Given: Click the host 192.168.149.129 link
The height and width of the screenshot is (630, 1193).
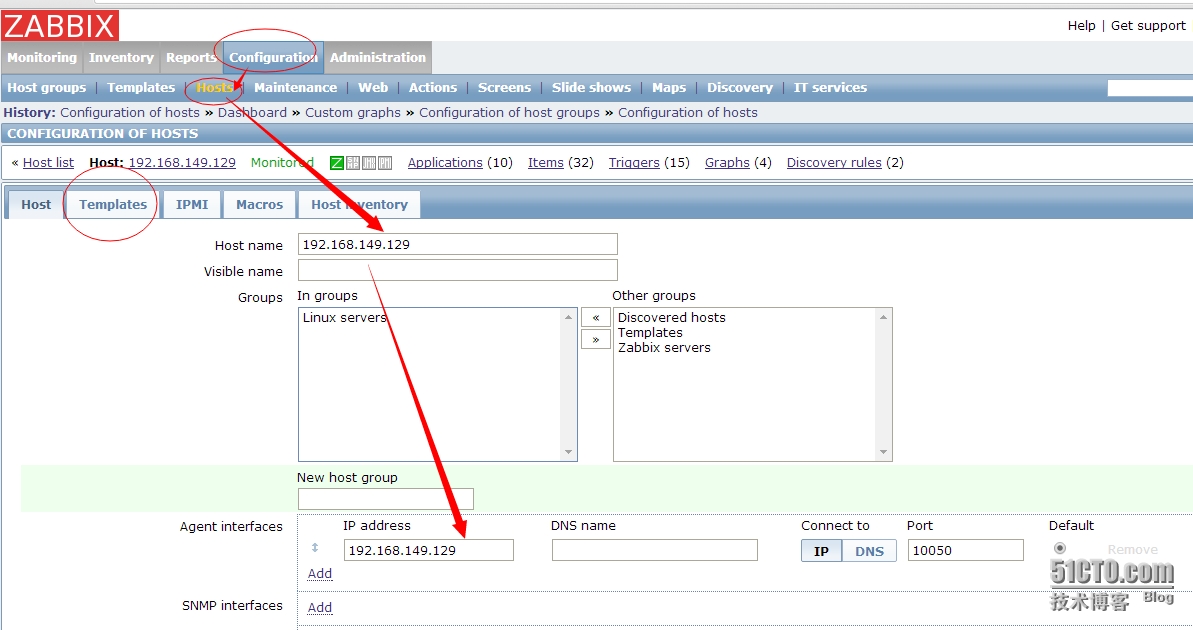Looking at the screenshot, I should tap(182, 163).
